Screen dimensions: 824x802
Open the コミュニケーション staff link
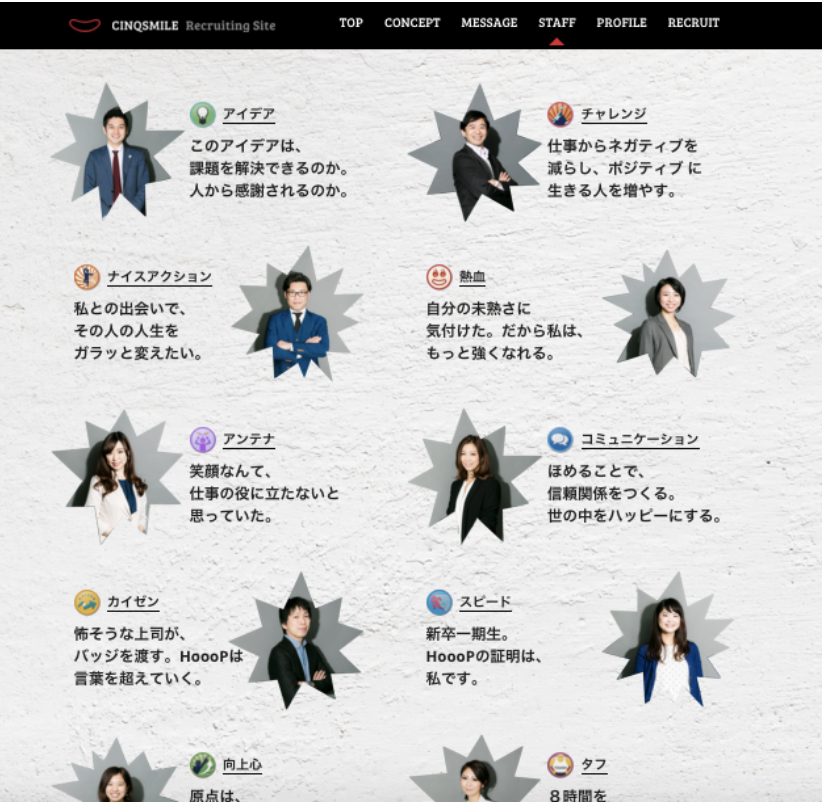click(x=640, y=439)
